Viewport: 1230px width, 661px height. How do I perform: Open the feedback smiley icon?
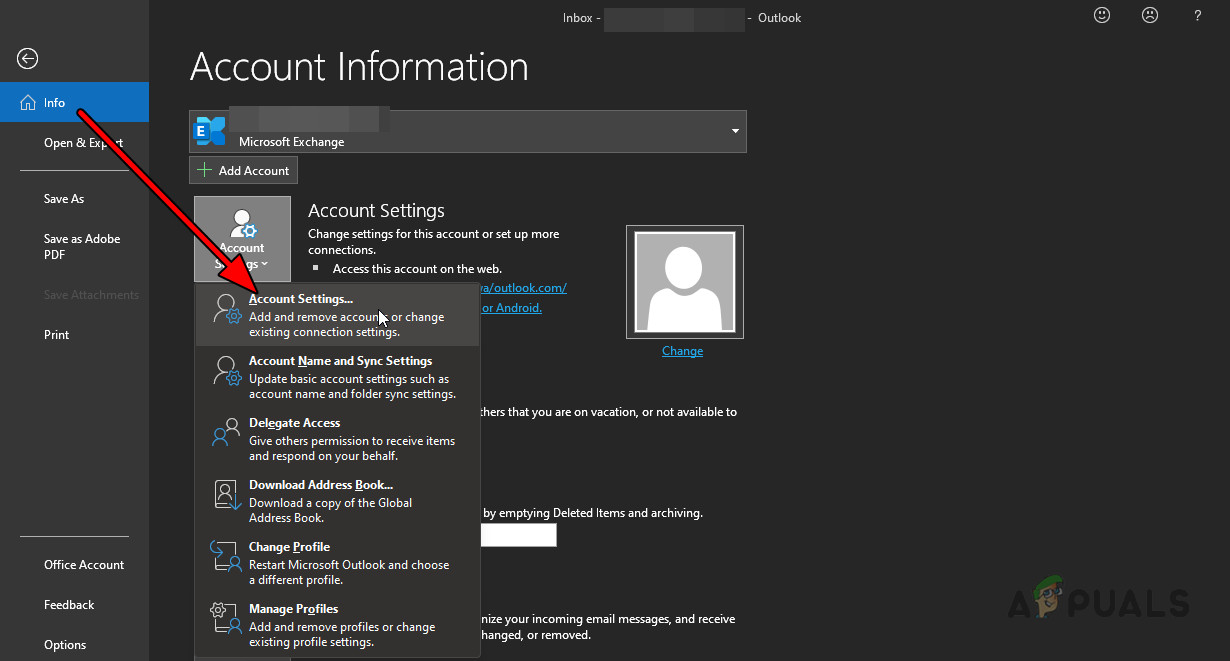point(1101,15)
